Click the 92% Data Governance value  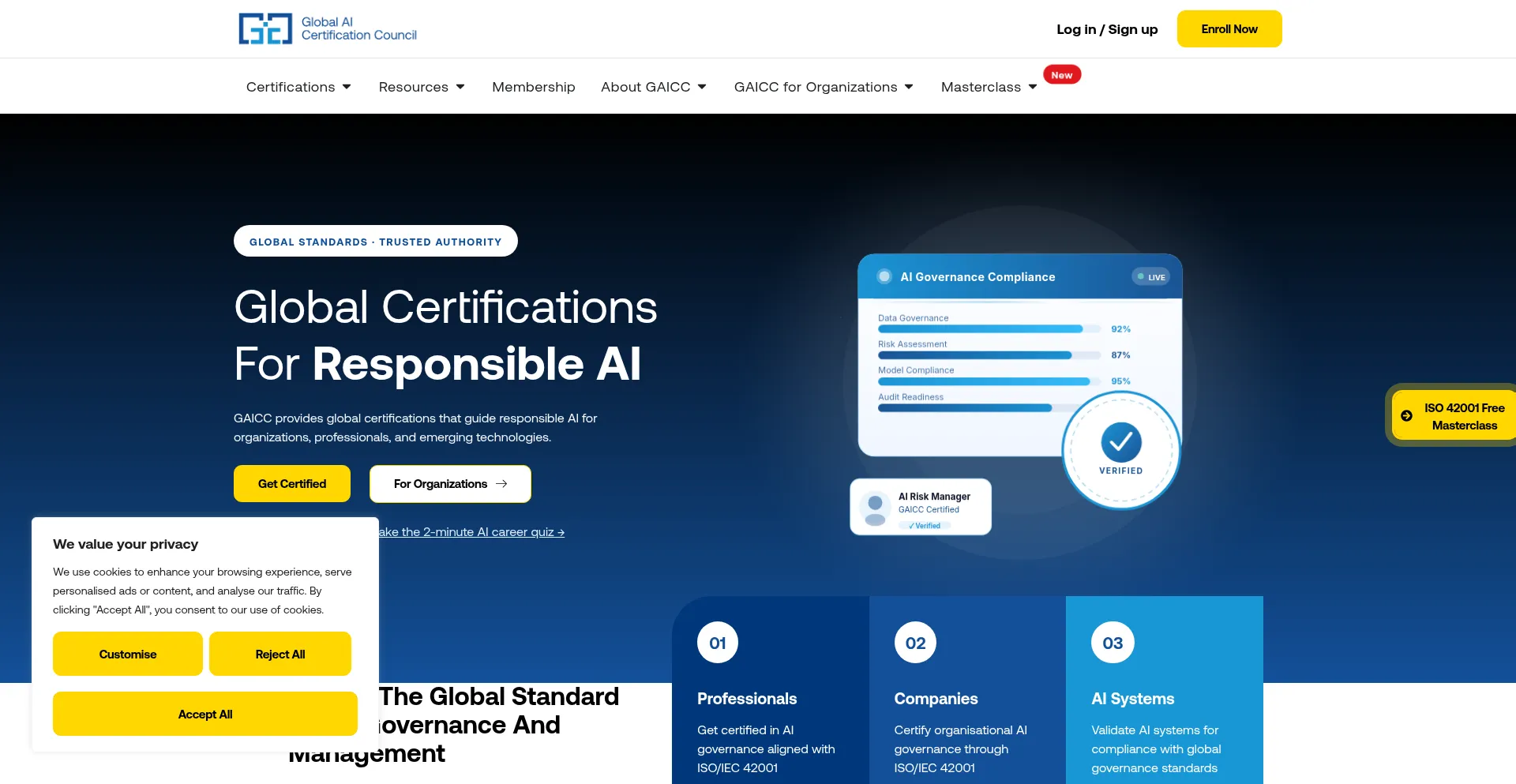click(x=1121, y=329)
